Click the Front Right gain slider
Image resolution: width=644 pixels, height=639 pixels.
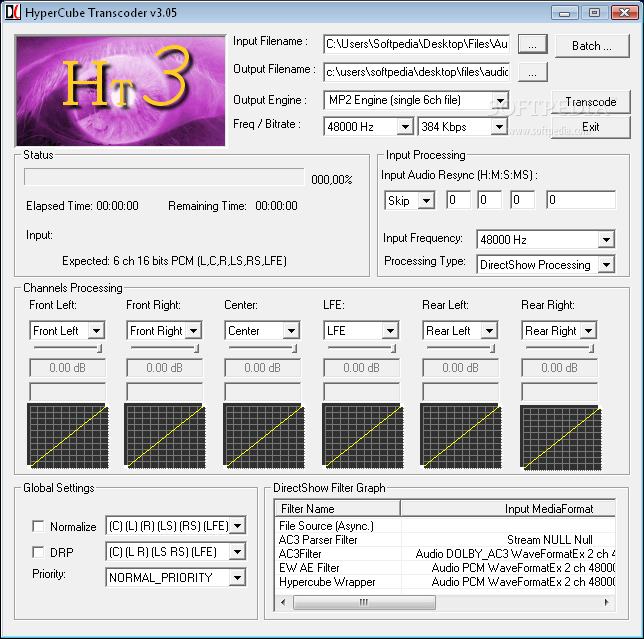[165, 348]
